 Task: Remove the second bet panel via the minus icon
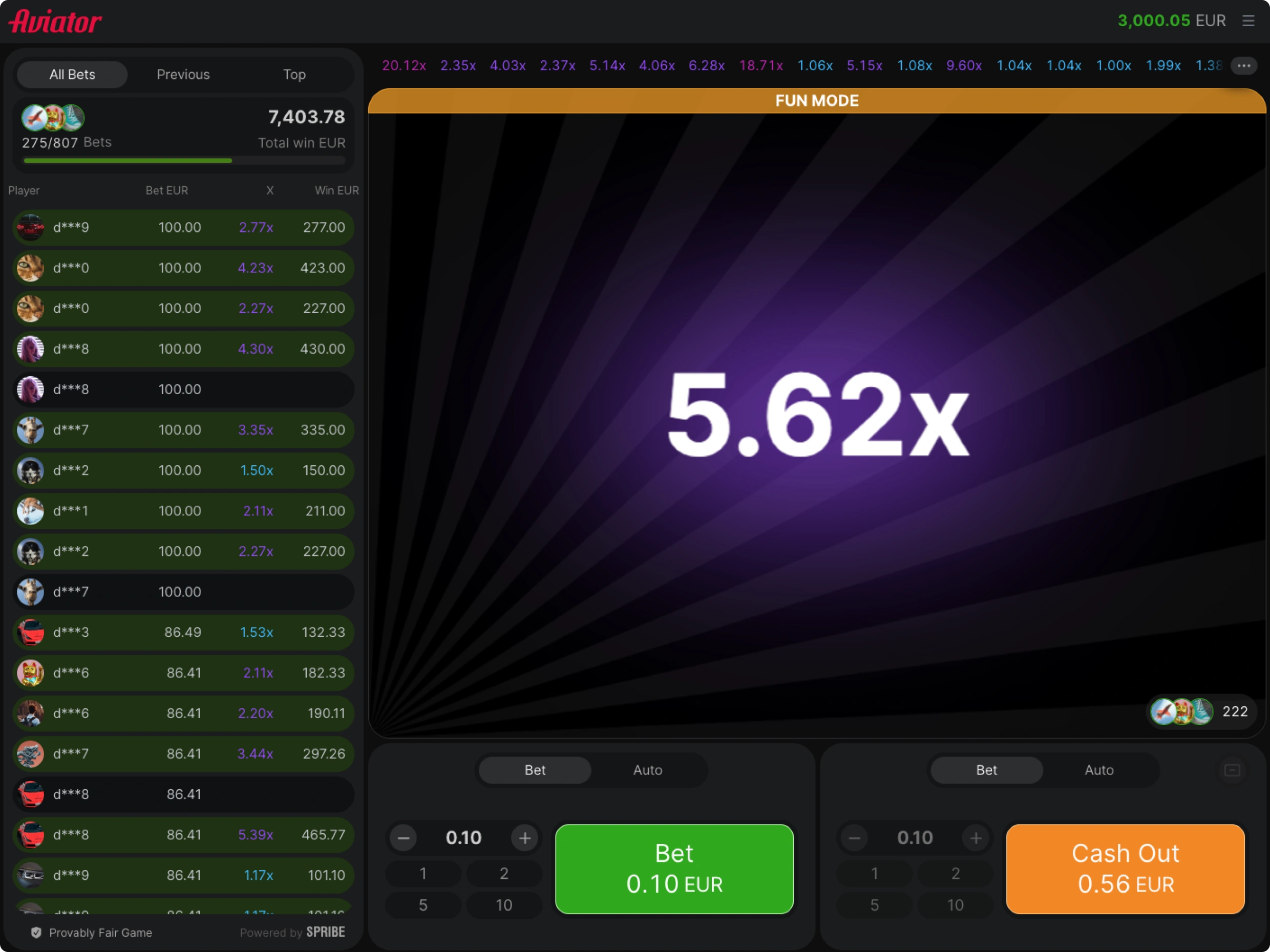coord(1232,770)
